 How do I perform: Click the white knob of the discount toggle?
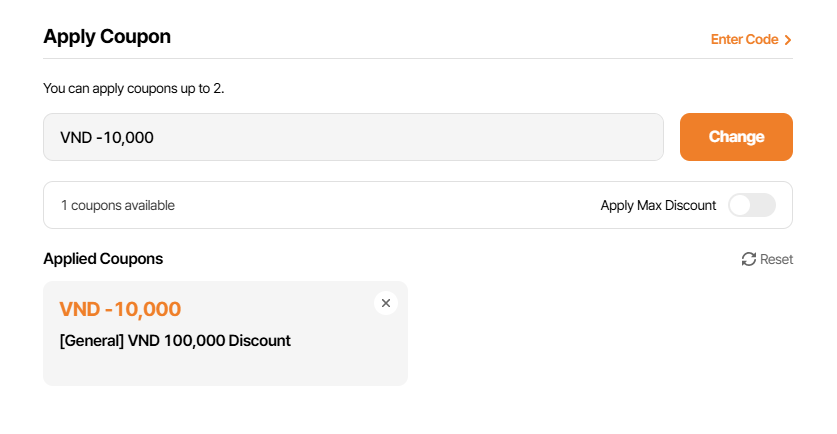click(741, 205)
